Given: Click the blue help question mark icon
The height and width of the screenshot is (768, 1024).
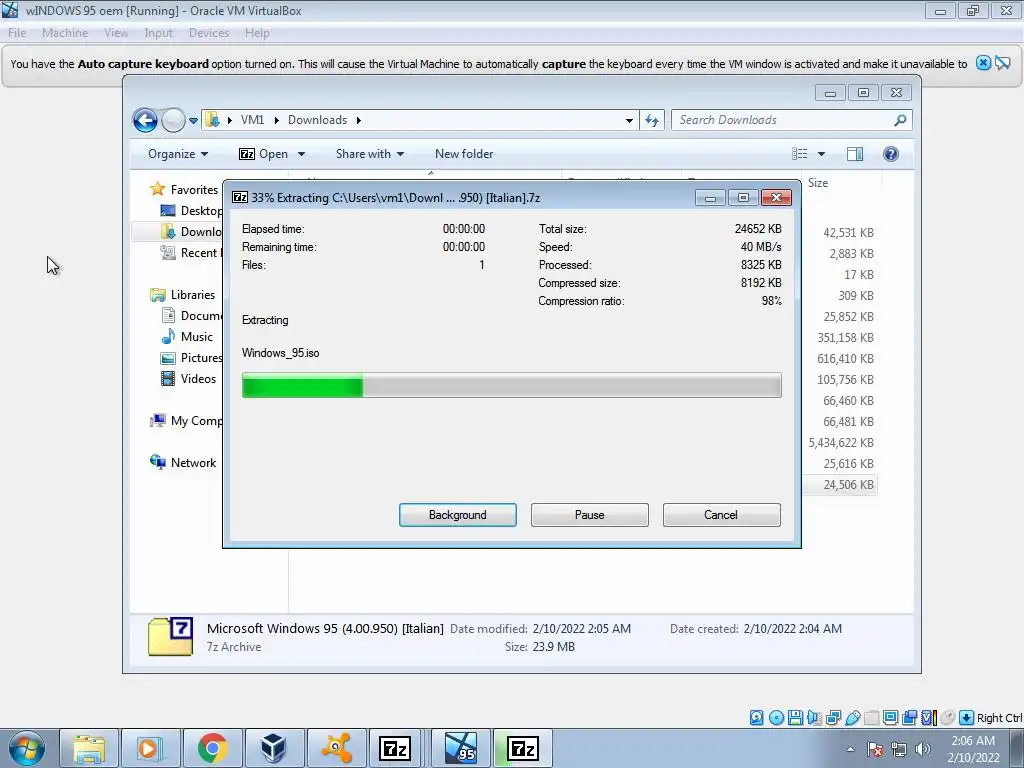Looking at the screenshot, I should [891, 154].
